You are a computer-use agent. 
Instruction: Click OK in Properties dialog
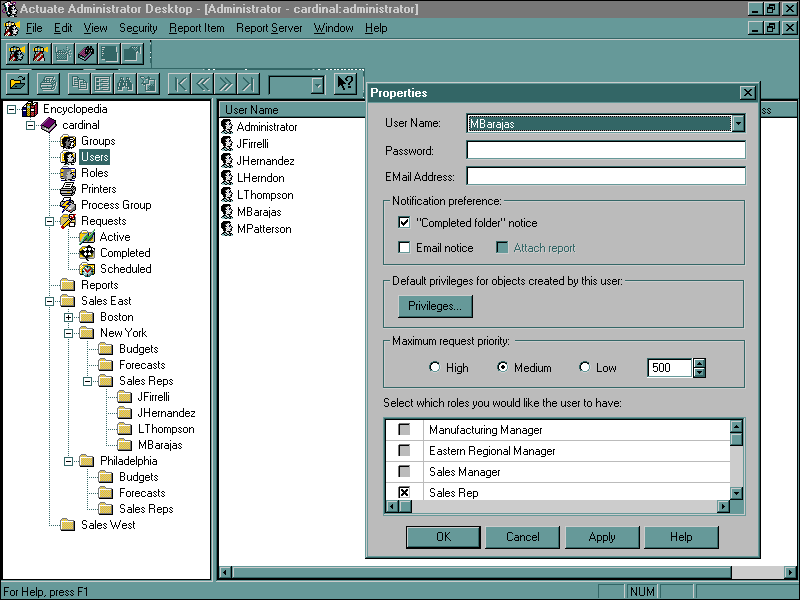tap(443, 537)
